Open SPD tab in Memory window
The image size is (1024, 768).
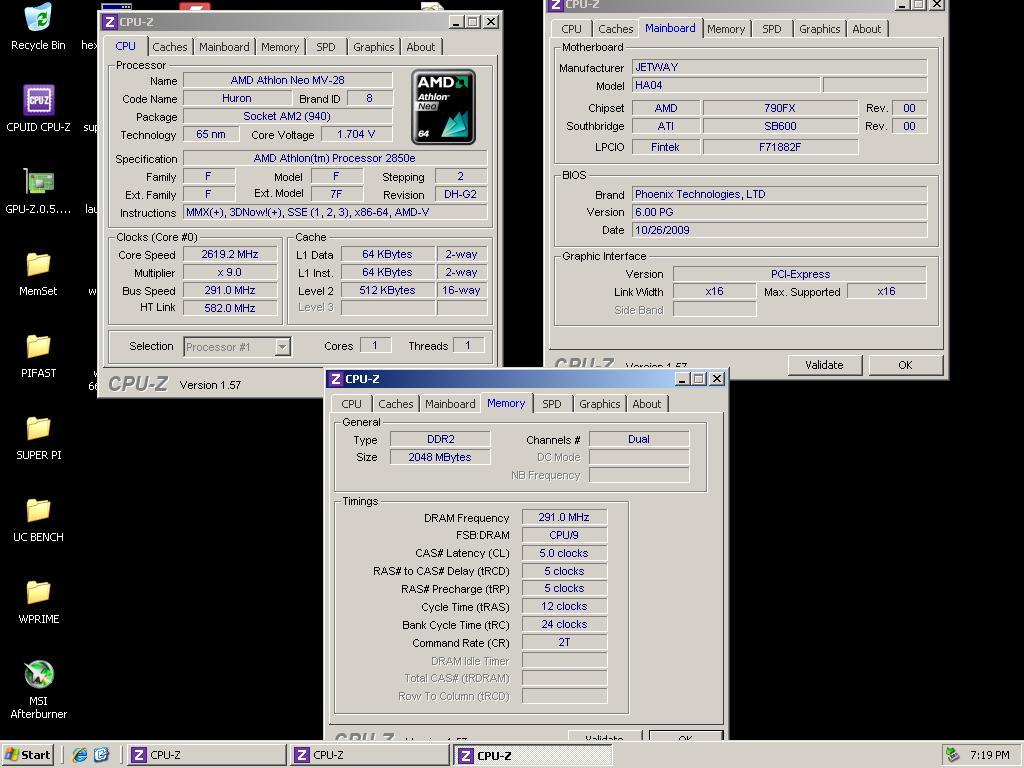[x=552, y=404]
